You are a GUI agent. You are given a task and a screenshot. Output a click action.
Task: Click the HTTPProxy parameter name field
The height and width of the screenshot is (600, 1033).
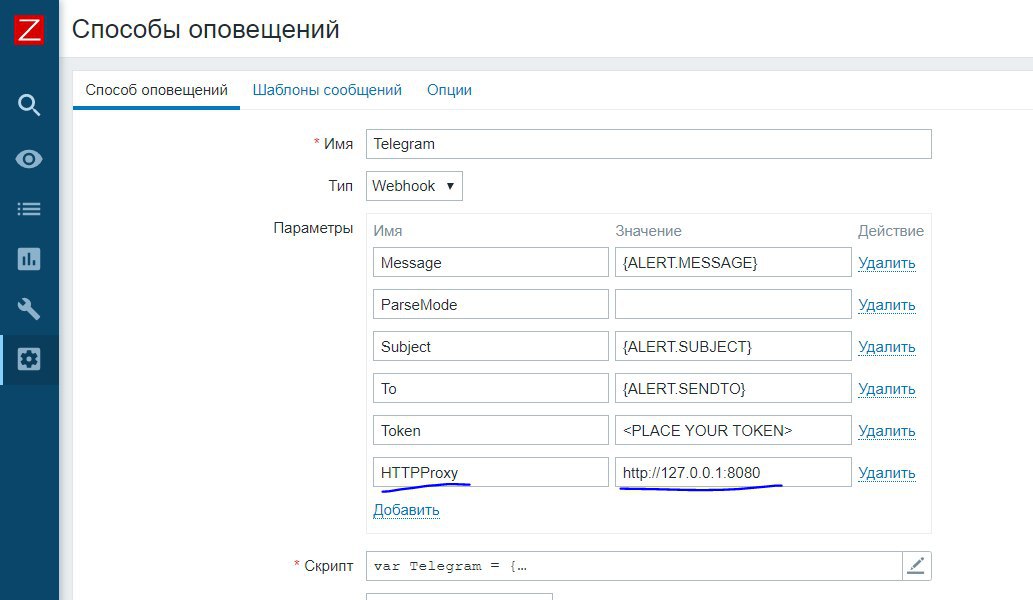tap(491, 472)
